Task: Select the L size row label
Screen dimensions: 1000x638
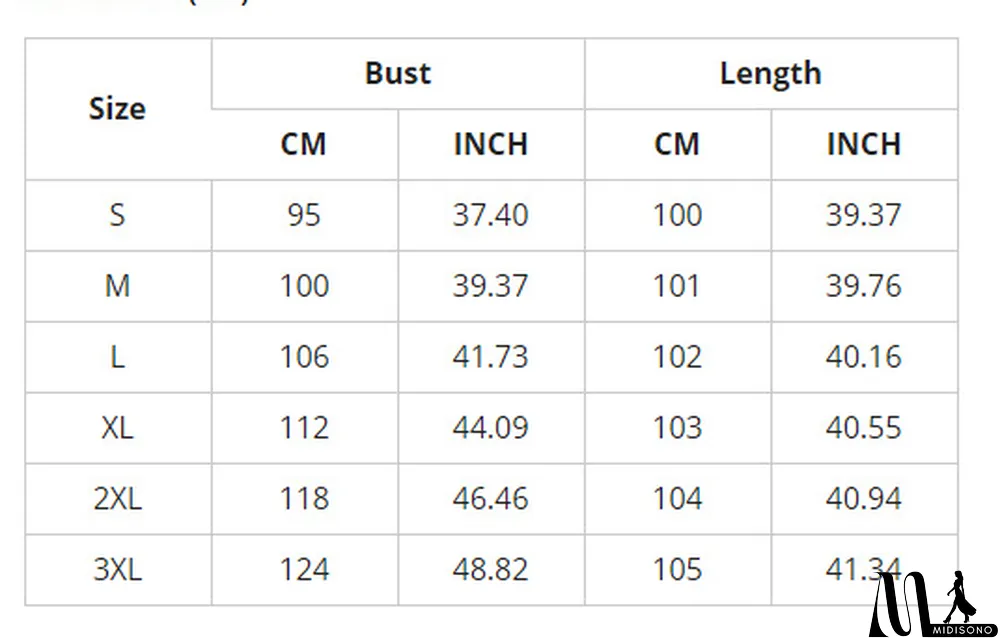Action: 117,357
